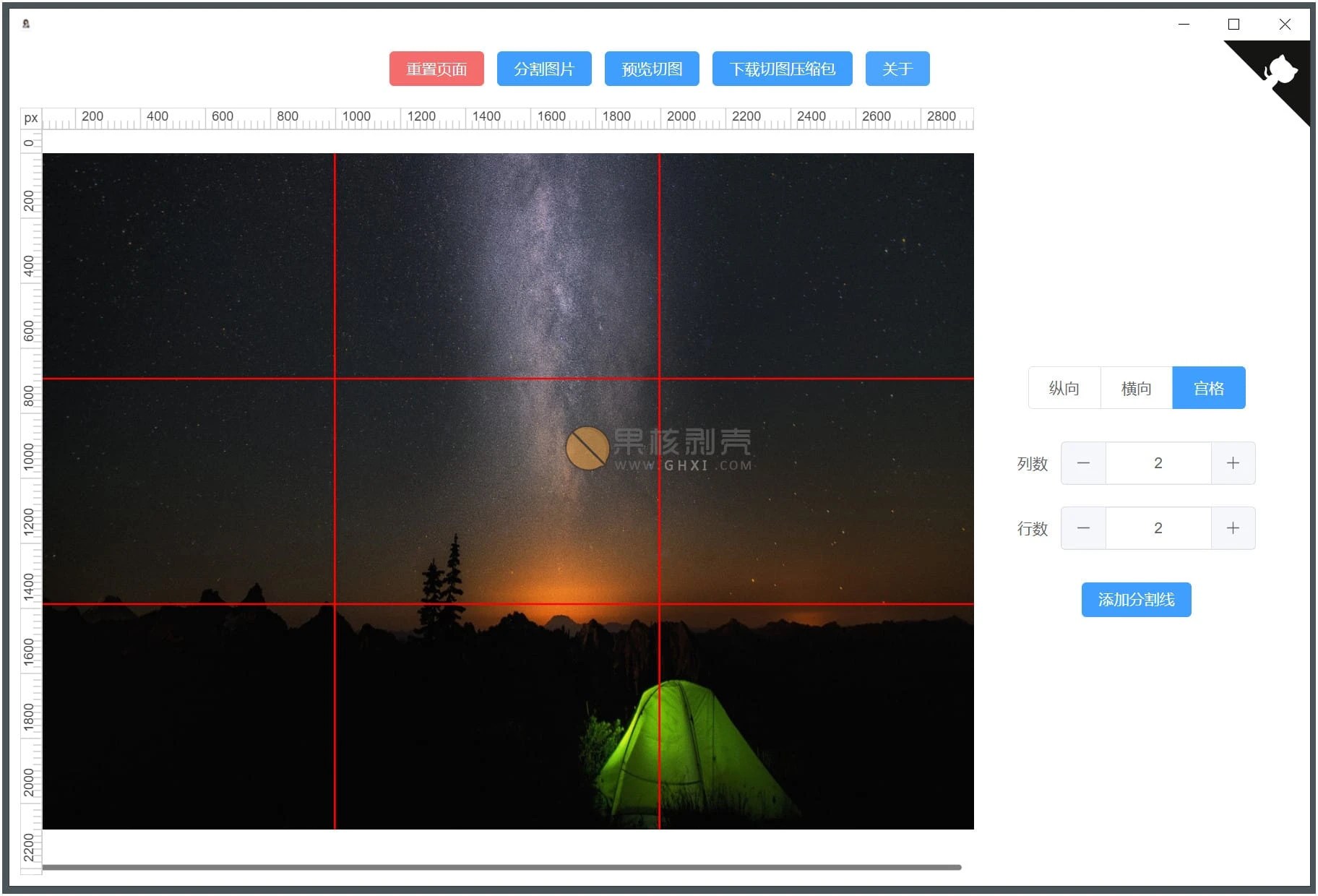Decrease 行数 using the minus icon
The width and height of the screenshot is (1318, 896).
pyautogui.click(x=1083, y=528)
